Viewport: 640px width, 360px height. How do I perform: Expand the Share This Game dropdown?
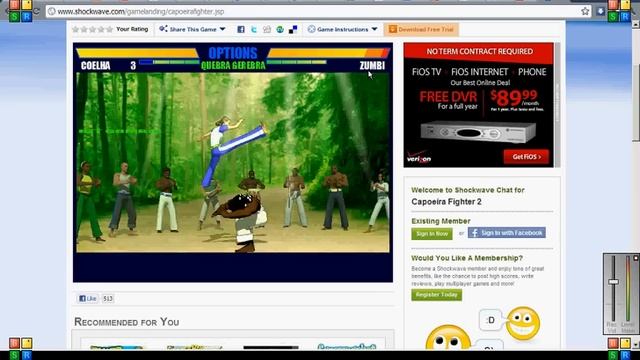222,29
